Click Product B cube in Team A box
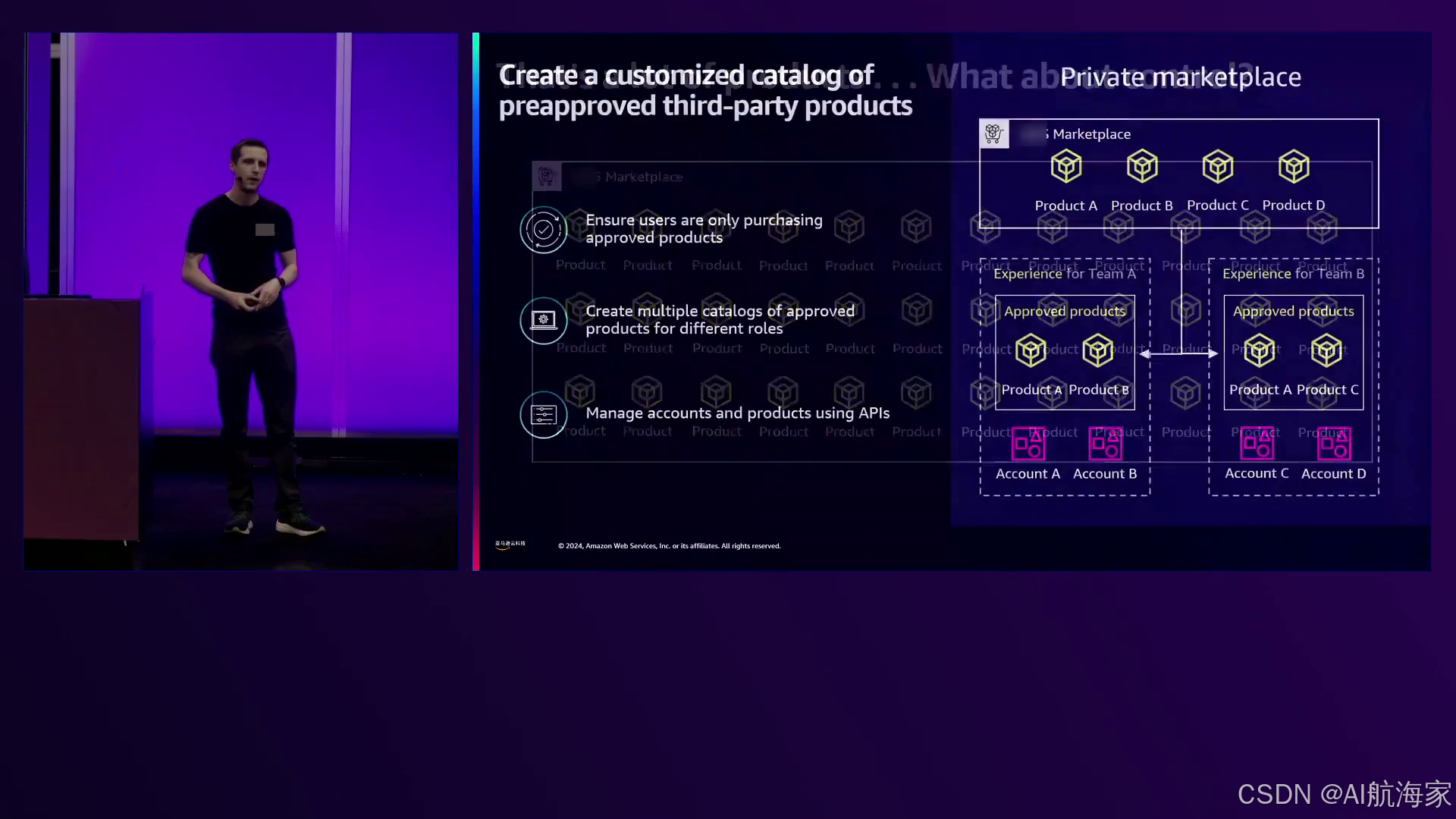 [1097, 350]
